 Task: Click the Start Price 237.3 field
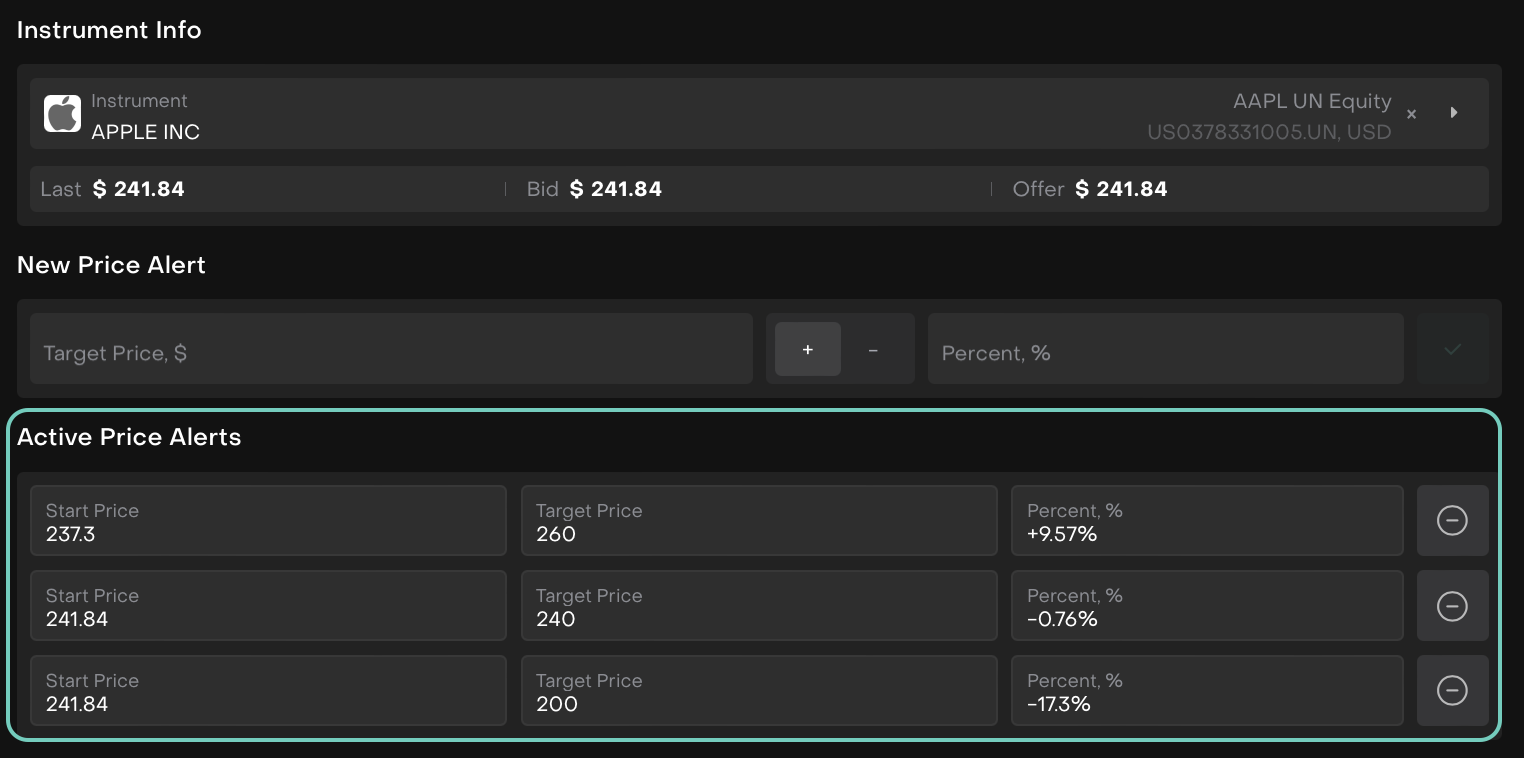click(268, 521)
